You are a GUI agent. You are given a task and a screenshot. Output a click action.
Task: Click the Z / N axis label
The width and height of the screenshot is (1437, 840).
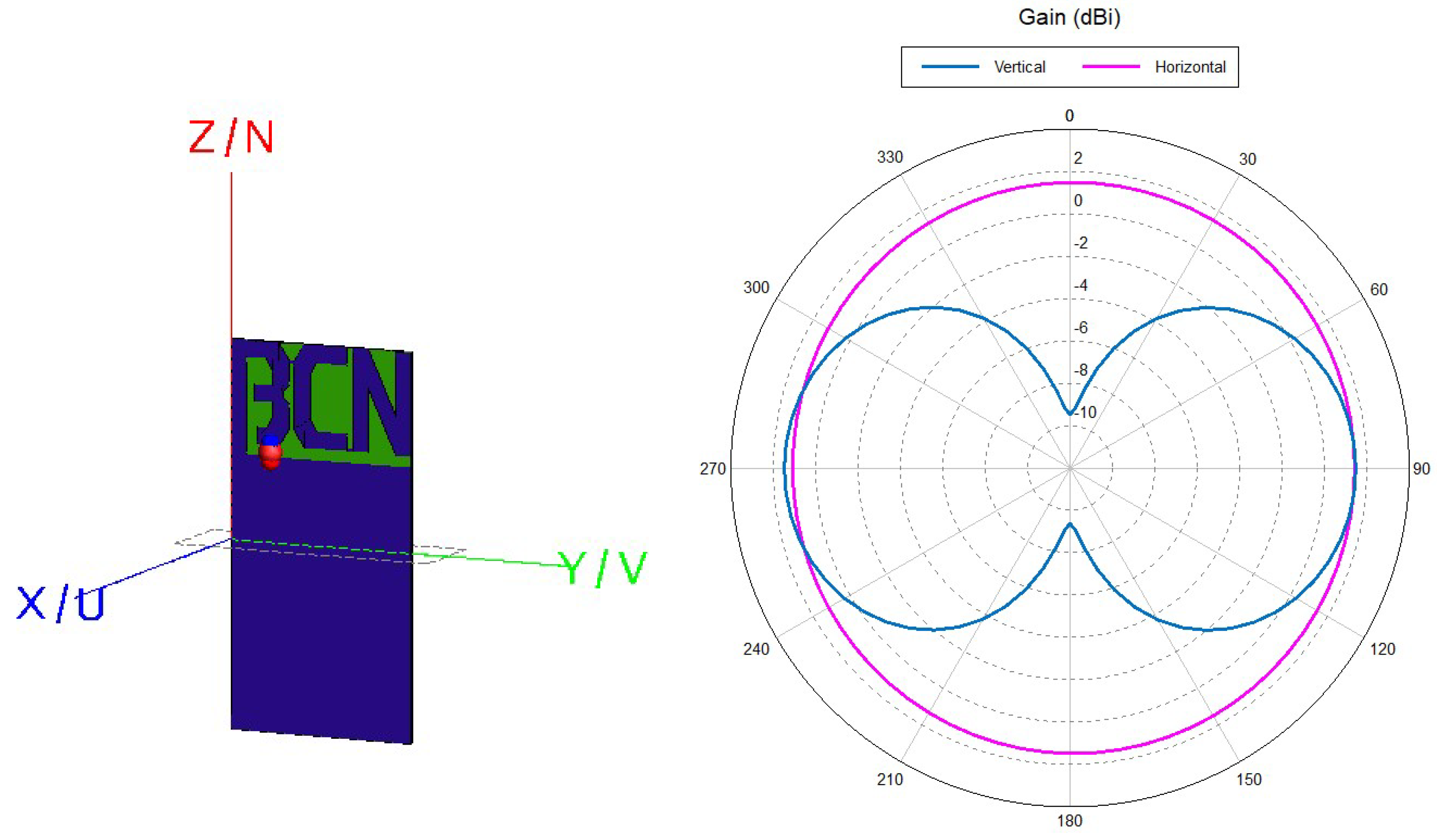point(231,137)
